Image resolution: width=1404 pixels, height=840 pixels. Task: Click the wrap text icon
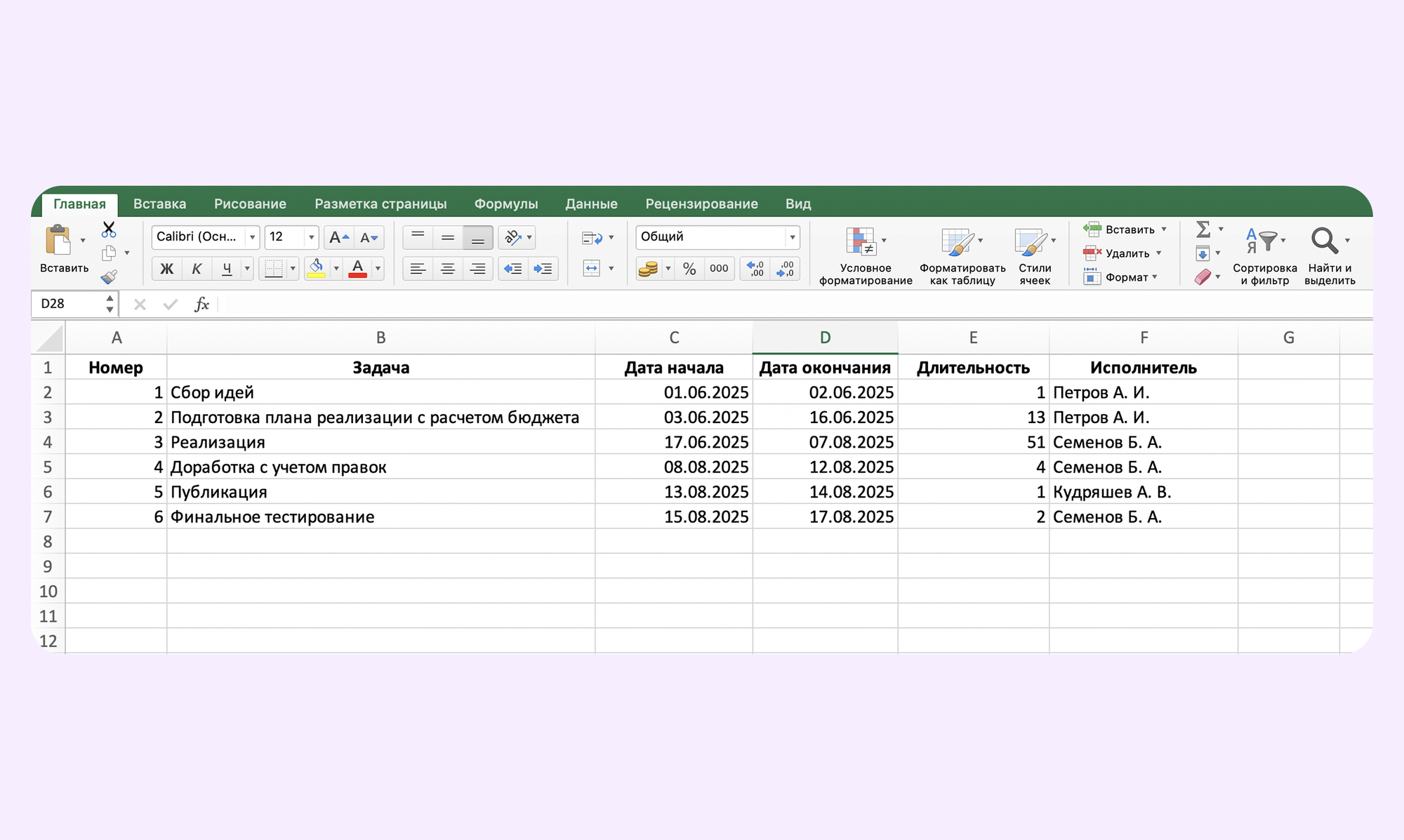click(592, 238)
